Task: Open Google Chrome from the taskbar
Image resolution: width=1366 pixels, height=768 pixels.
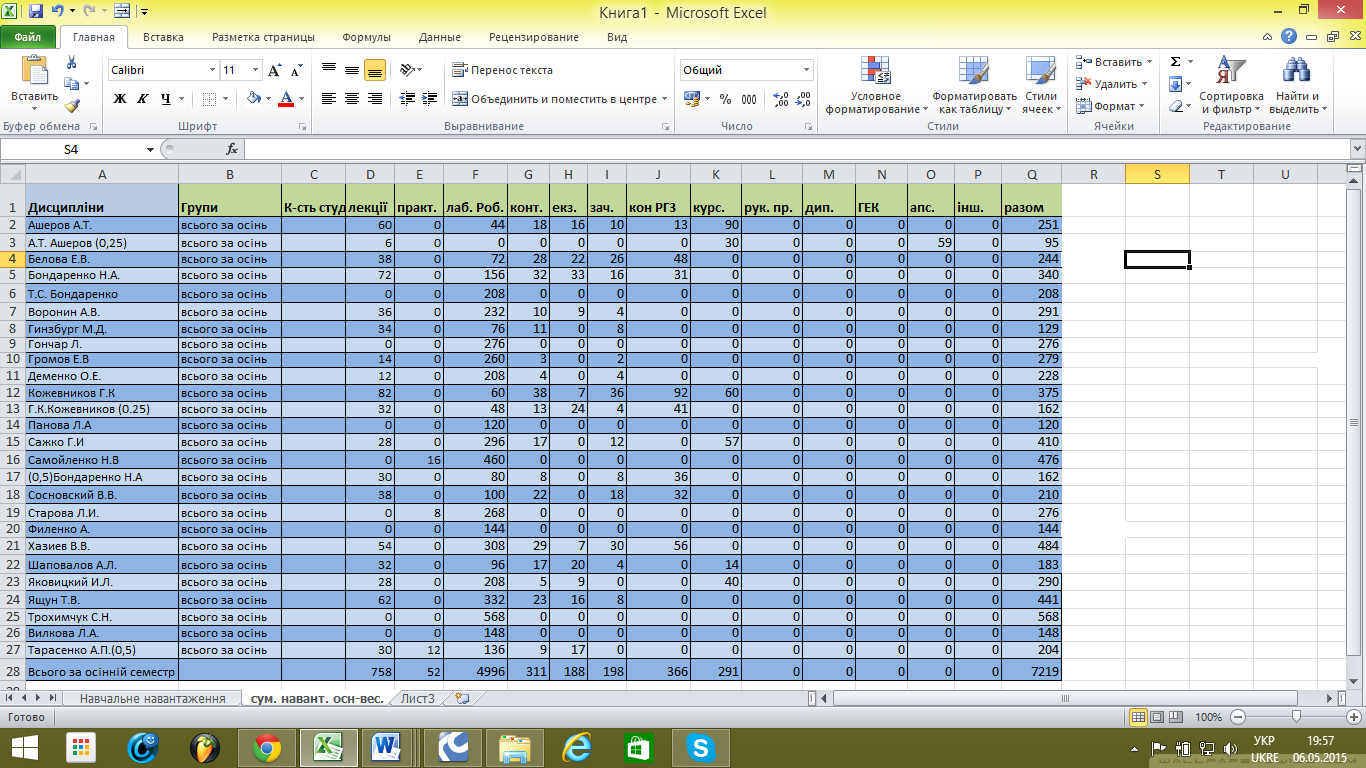Action: tap(266, 746)
